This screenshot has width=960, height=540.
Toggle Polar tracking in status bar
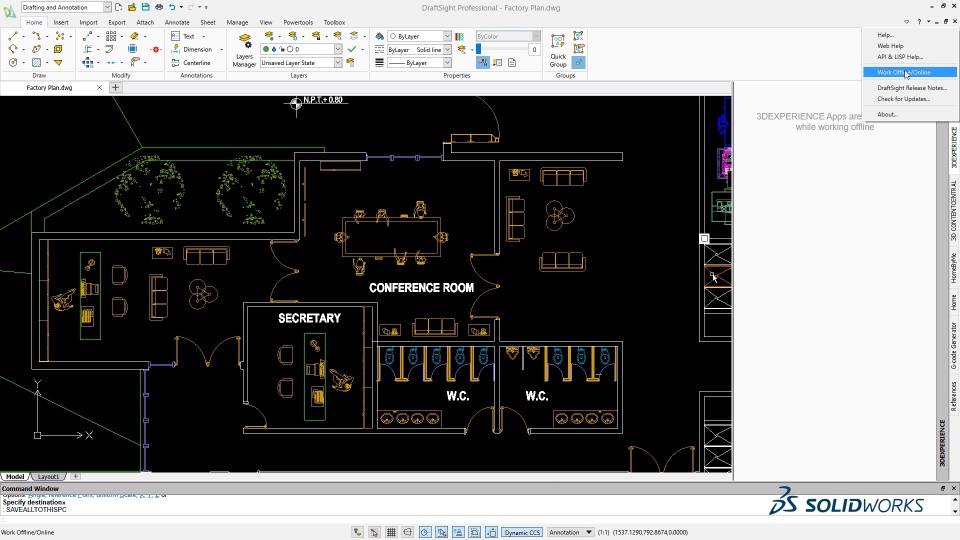click(x=424, y=532)
